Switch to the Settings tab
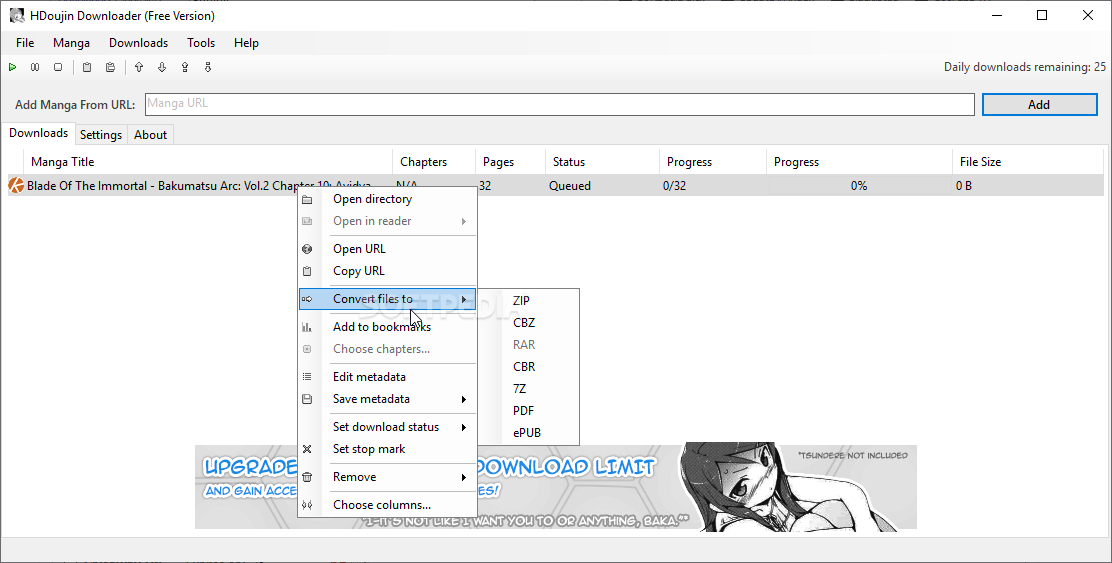The image size is (1112, 563). coord(101,135)
